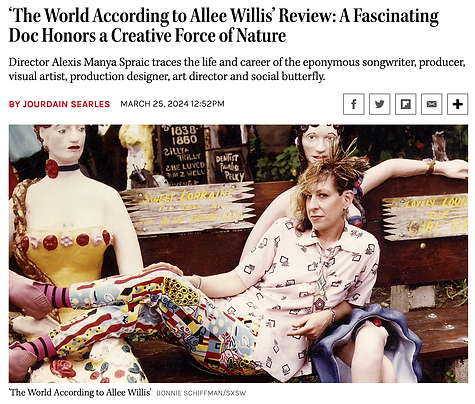
Task: Share the article via Flipboard icon
Action: click(405, 104)
